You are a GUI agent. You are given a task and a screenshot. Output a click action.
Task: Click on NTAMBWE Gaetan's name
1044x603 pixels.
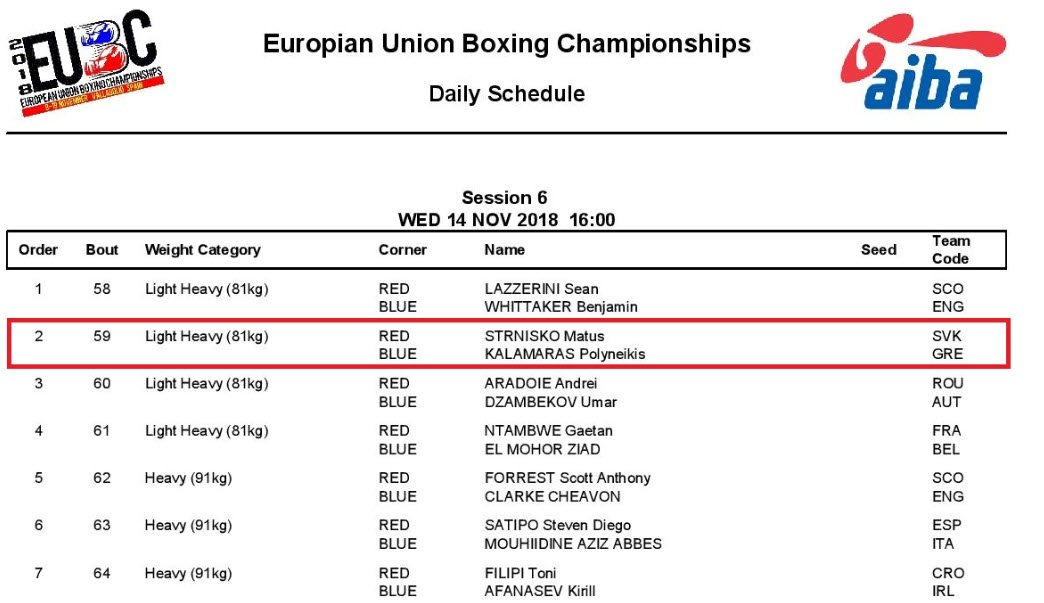pyautogui.click(x=548, y=431)
